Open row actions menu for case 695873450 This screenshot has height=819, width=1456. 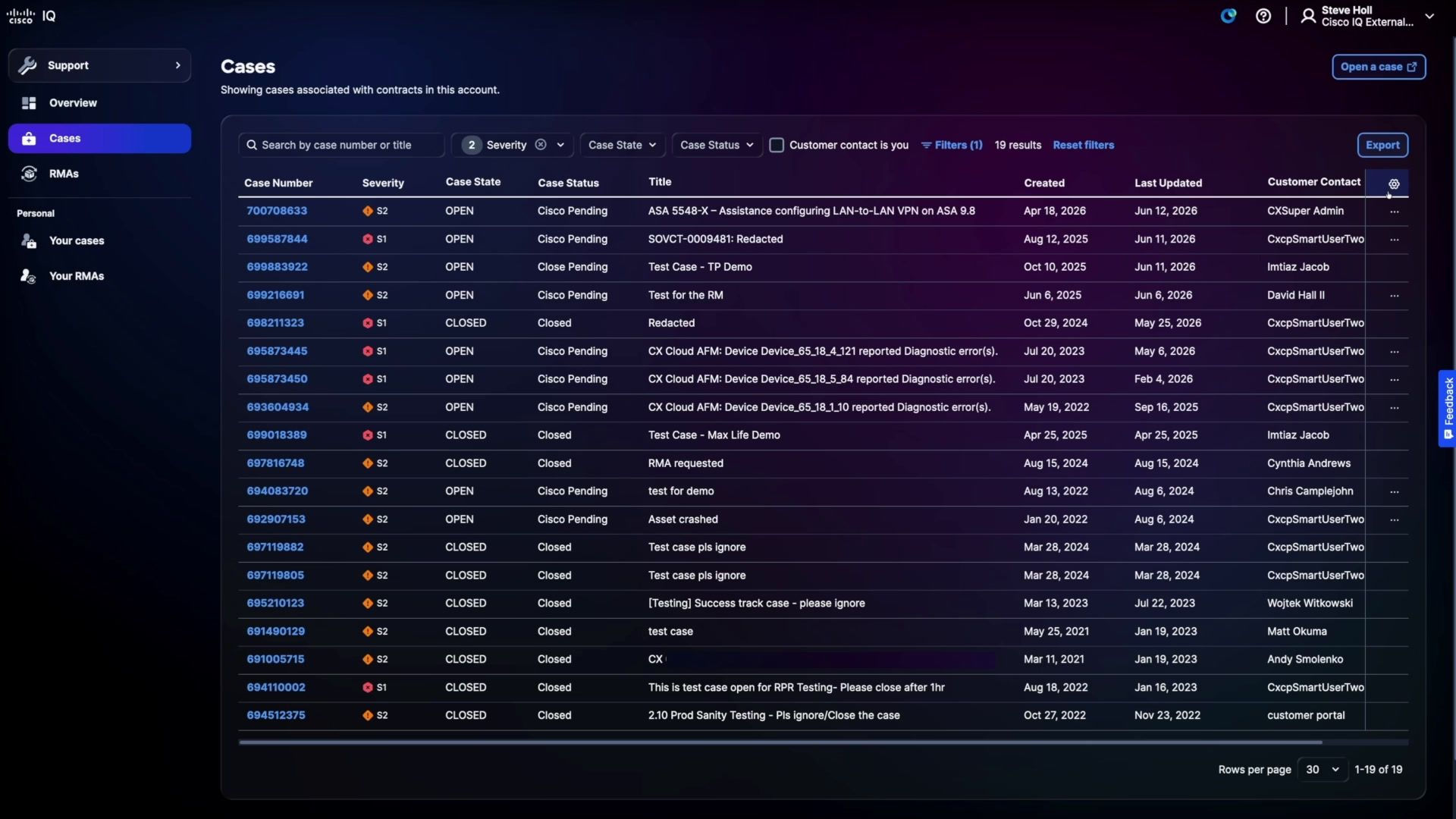coord(1395,380)
